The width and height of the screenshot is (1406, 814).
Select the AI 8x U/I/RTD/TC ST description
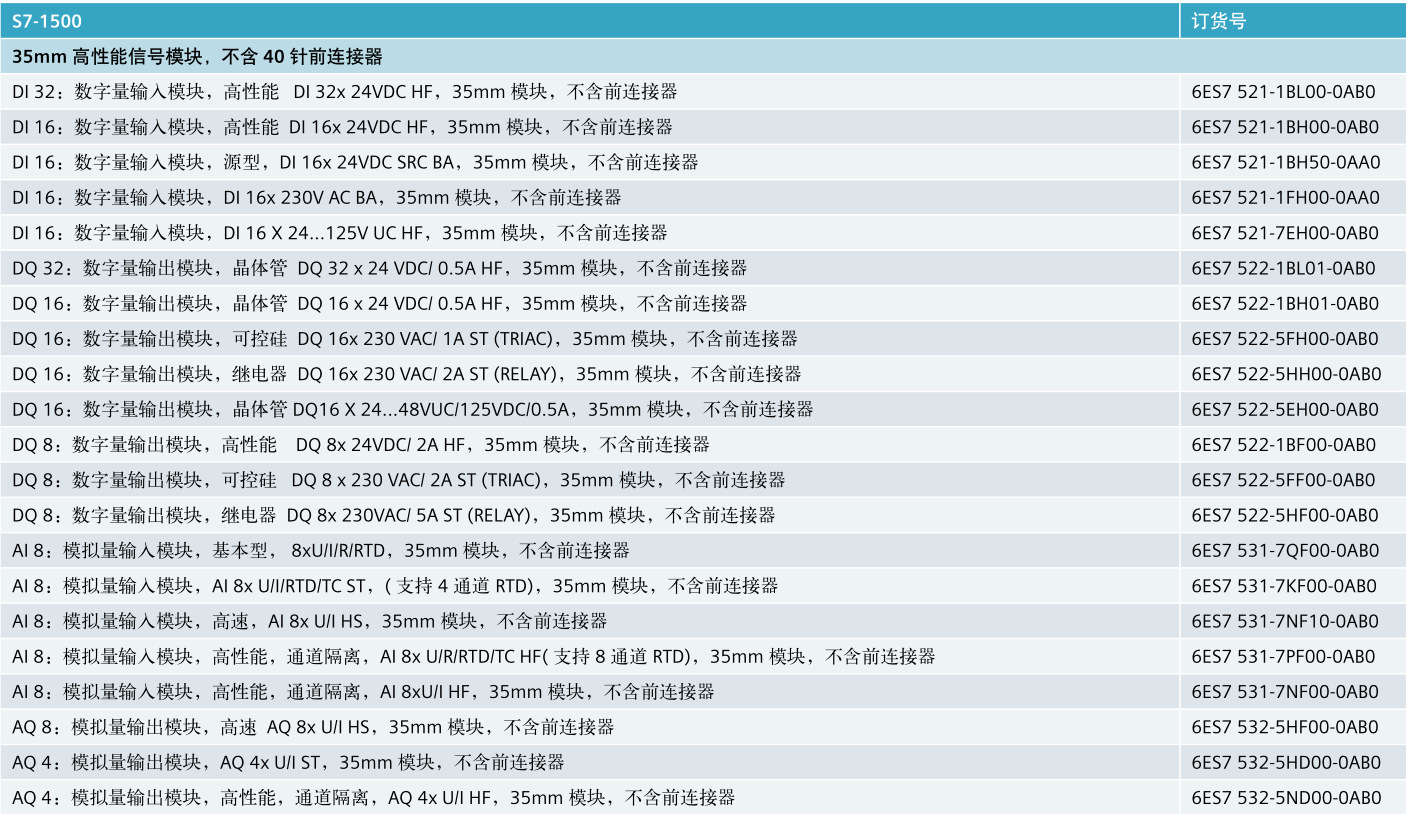(x=395, y=586)
